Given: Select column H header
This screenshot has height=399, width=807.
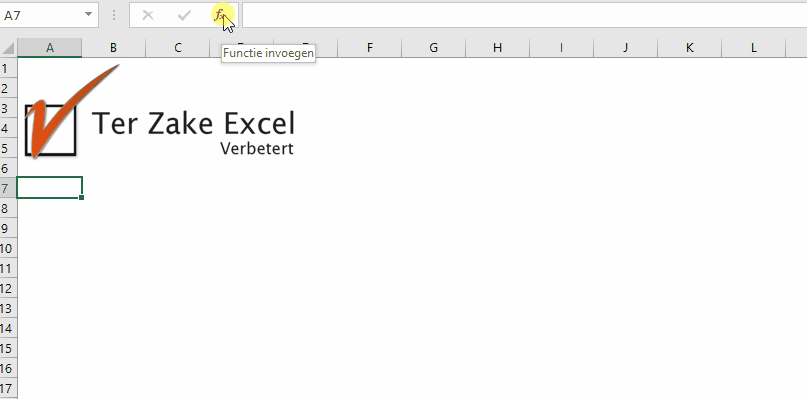Looking at the screenshot, I should (x=497, y=48).
